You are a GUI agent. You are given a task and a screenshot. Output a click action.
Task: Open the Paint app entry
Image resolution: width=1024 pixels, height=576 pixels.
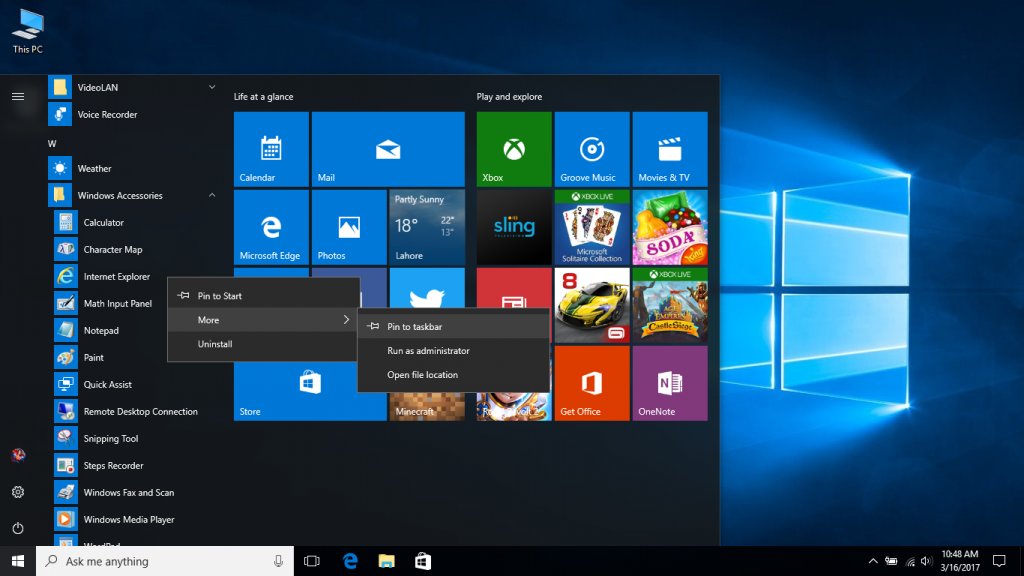(93, 357)
